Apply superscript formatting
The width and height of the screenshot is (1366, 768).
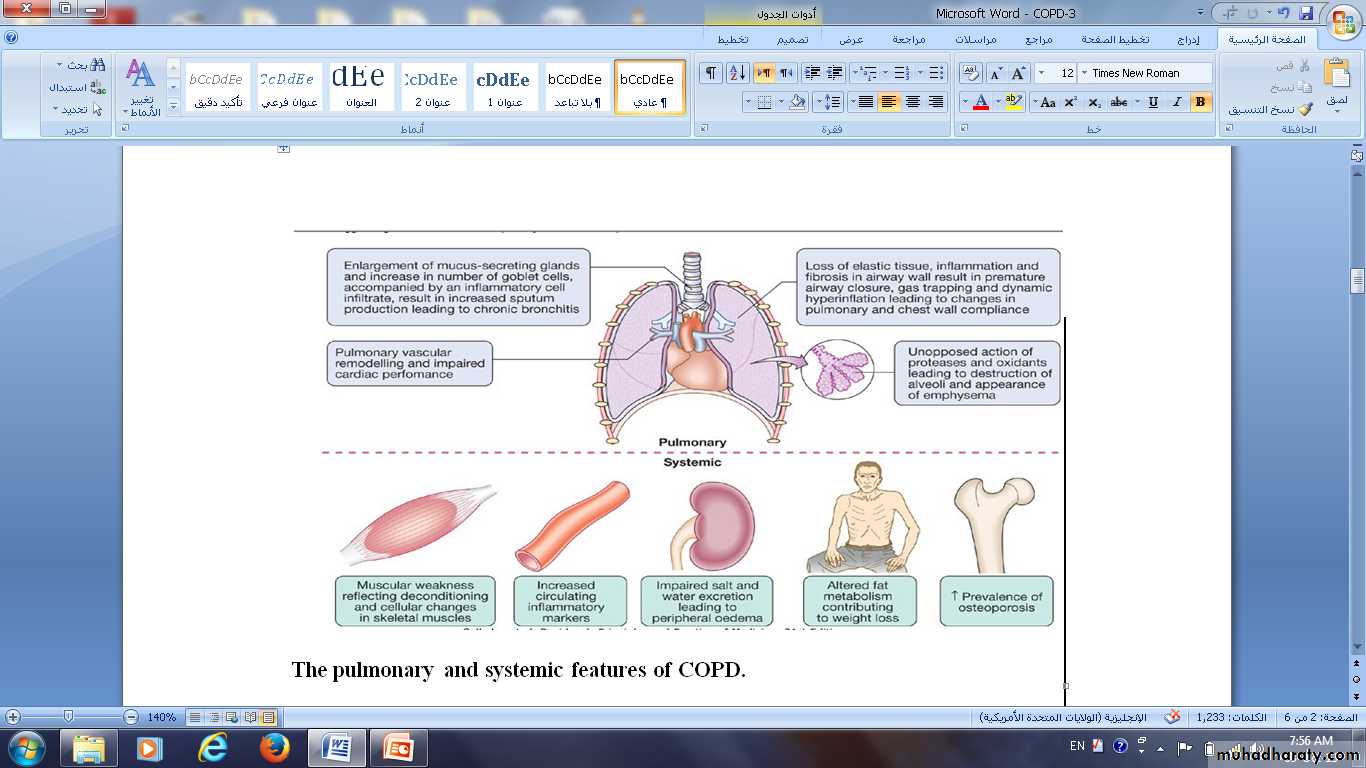pos(1070,102)
